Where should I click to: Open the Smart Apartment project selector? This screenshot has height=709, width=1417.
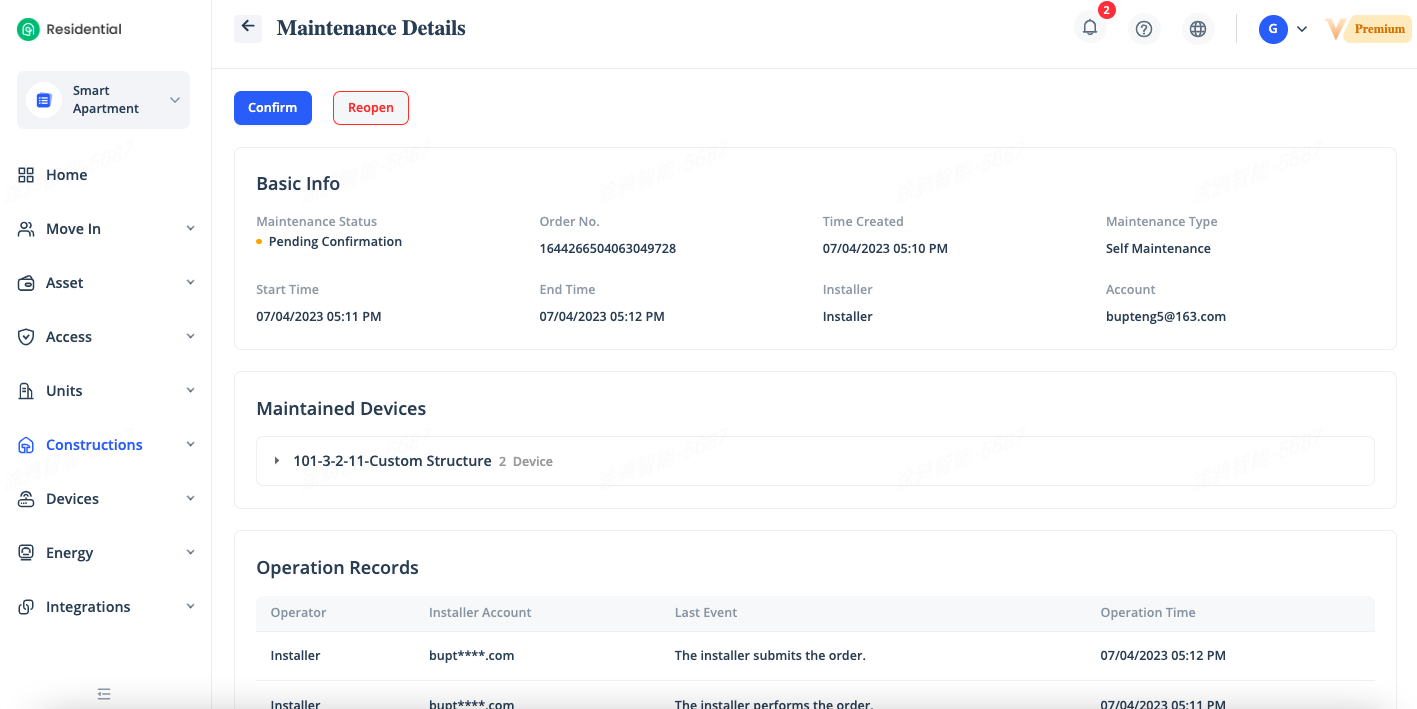(104, 100)
